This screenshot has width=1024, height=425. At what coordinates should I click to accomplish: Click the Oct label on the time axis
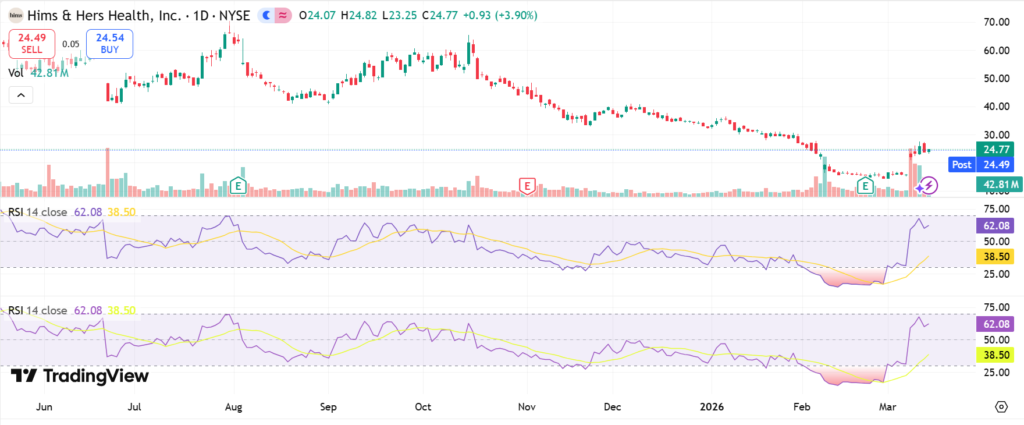coord(423,407)
